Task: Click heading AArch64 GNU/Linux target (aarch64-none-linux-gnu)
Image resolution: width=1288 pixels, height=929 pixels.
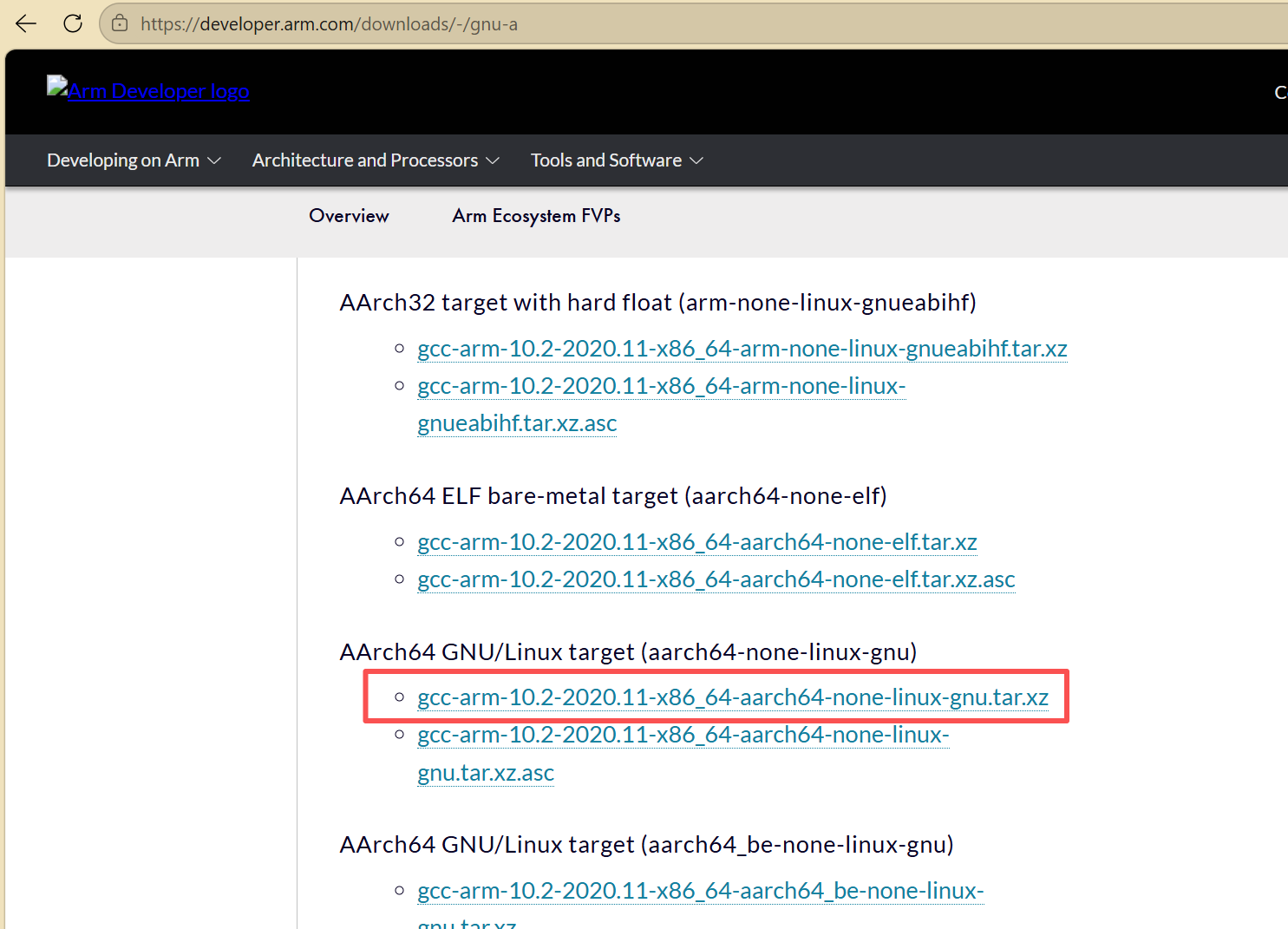Action: pos(629,652)
